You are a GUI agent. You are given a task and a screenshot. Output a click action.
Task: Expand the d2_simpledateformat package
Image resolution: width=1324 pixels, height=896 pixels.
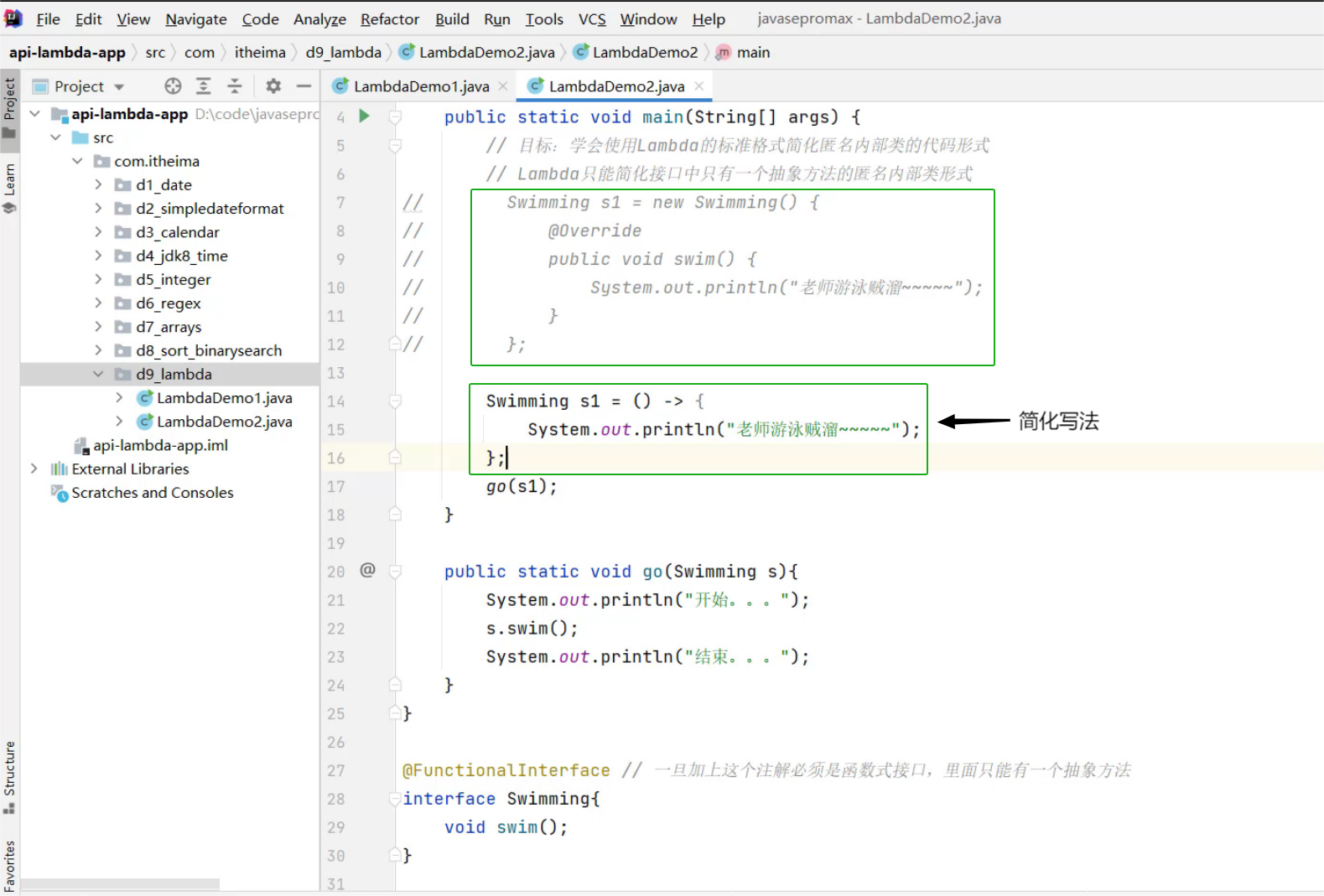[98, 208]
